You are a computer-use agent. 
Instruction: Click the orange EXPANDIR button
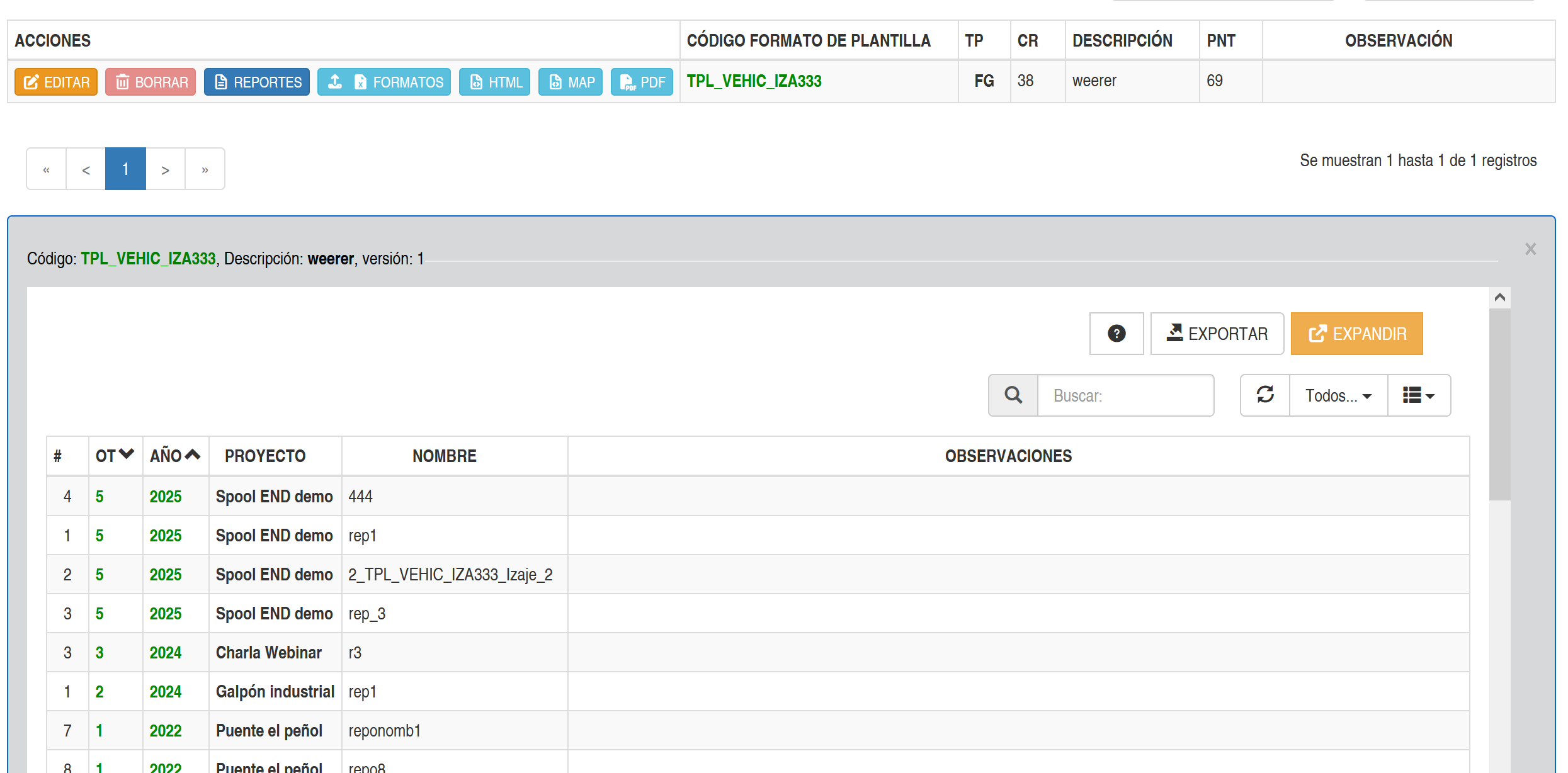pyautogui.click(x=1356, y=334)
